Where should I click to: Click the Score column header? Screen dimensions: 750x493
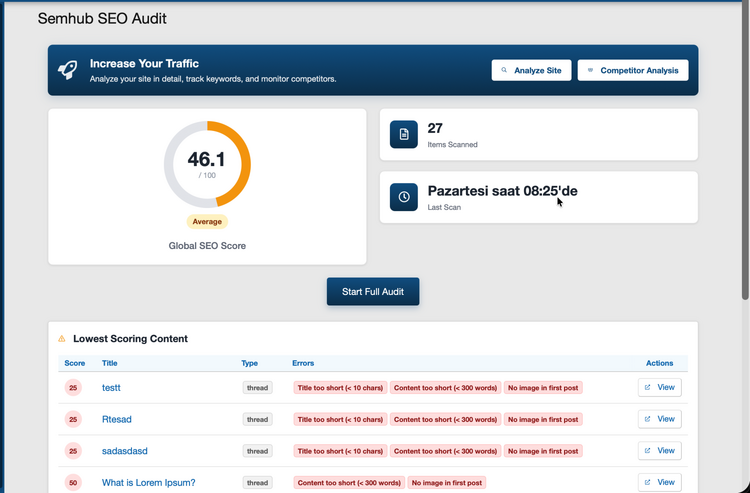pos(75,363)
